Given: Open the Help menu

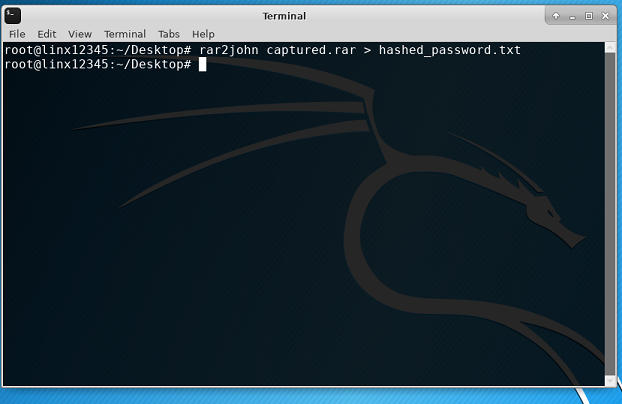Looking at the screenshot, I should (203, 34).
